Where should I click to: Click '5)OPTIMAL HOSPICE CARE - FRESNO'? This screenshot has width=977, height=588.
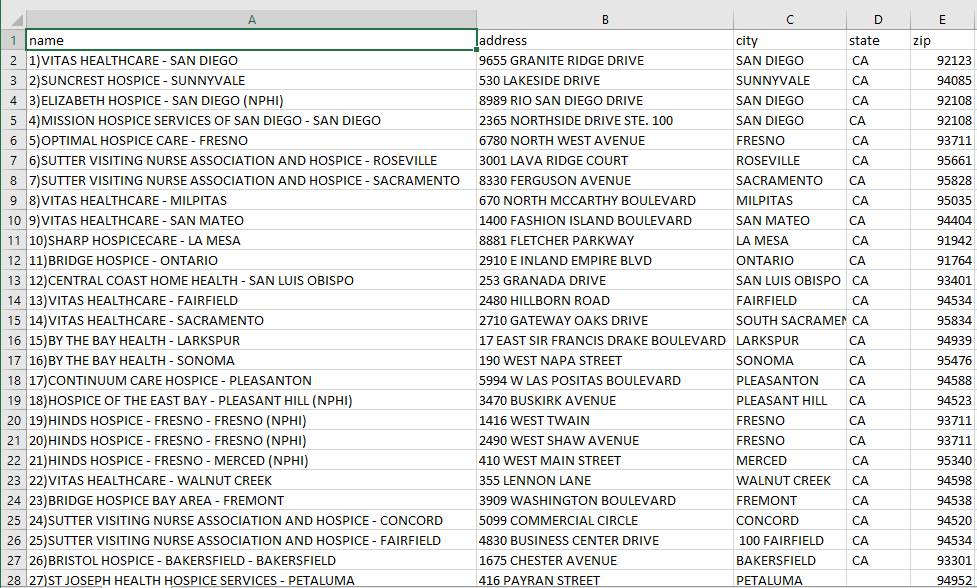tap(252, 141)
